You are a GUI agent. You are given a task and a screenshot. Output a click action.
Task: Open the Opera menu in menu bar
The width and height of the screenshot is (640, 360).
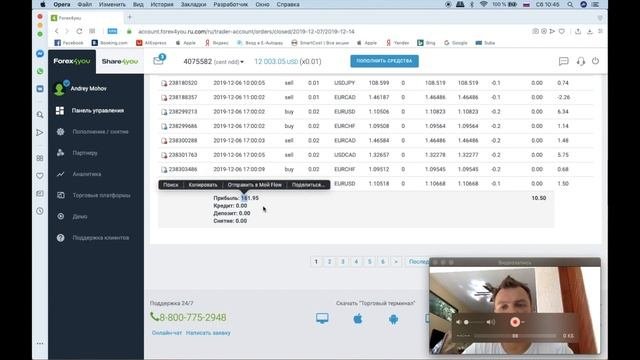pyautogui.click(x=62, y=4)
